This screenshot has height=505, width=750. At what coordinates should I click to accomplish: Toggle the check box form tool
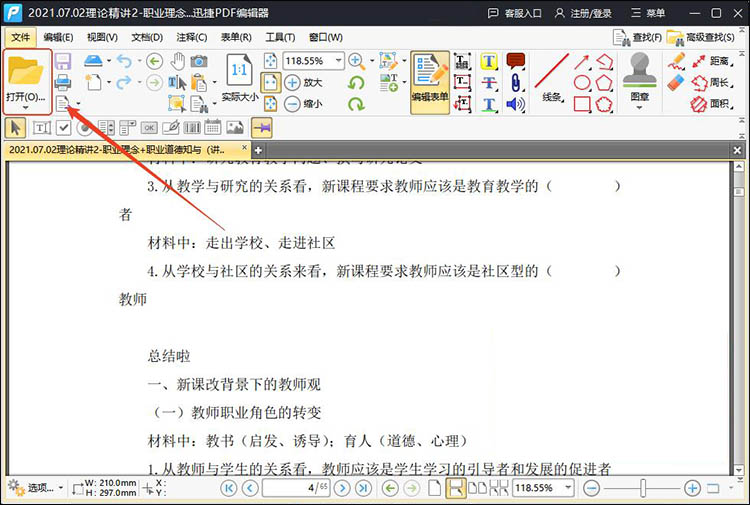(64, 128)
